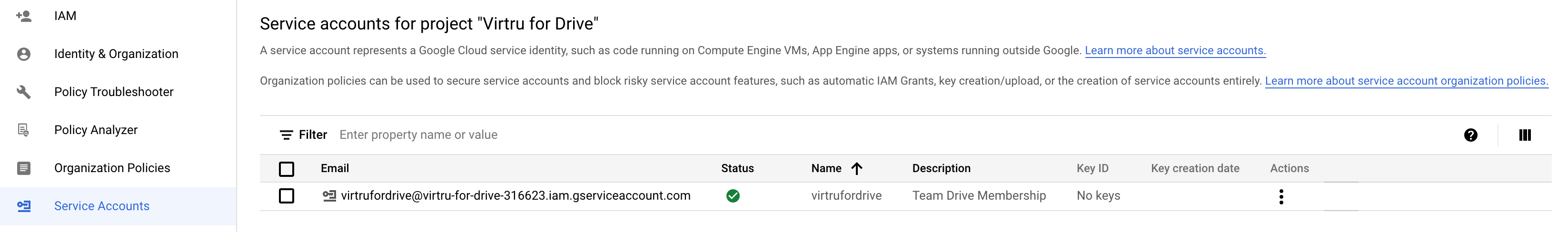Click the 'virtrufordrive' name cell
This screenshot has width=1568, height=232.
point(846,195)
